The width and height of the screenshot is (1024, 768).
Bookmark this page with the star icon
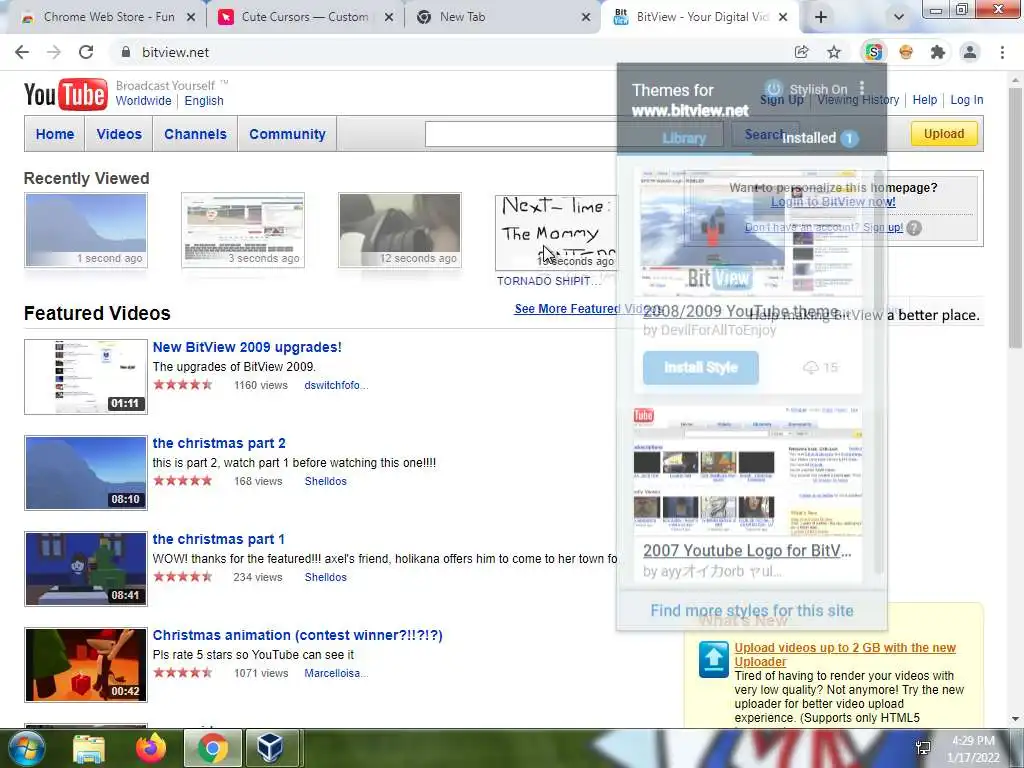pyautogui.click(x=834, y=52)
